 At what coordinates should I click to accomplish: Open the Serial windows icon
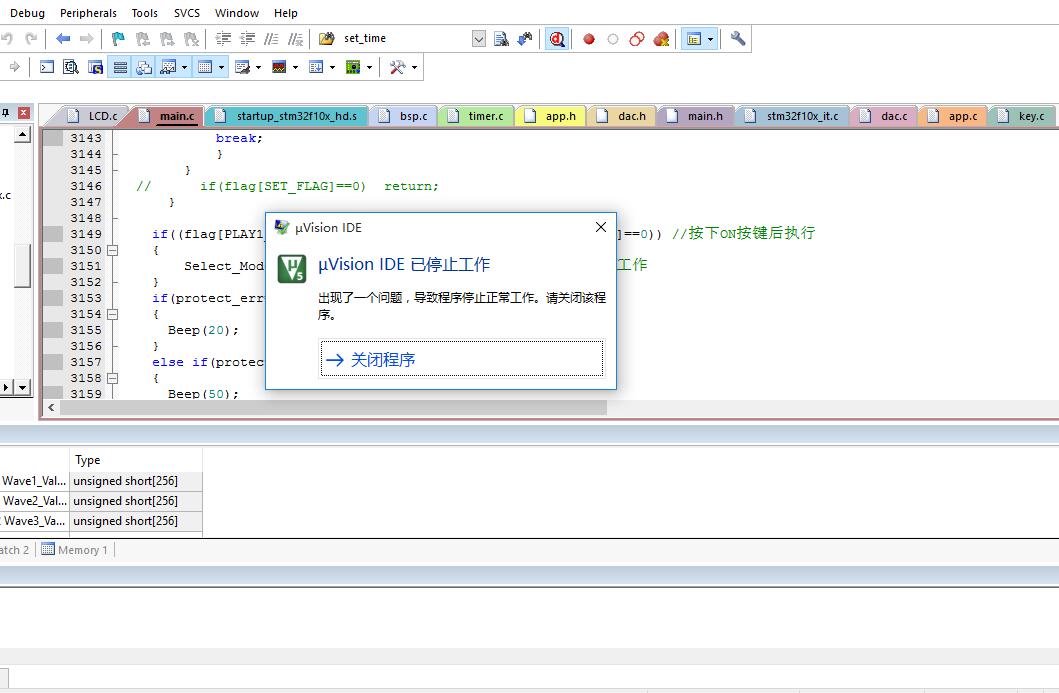[242, 67]
